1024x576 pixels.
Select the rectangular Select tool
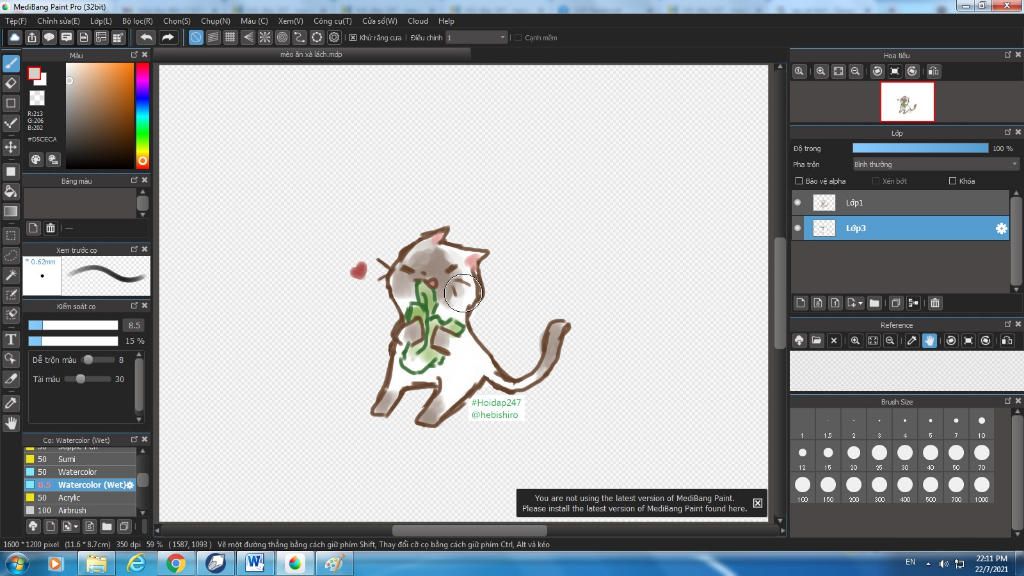point(11,235)
